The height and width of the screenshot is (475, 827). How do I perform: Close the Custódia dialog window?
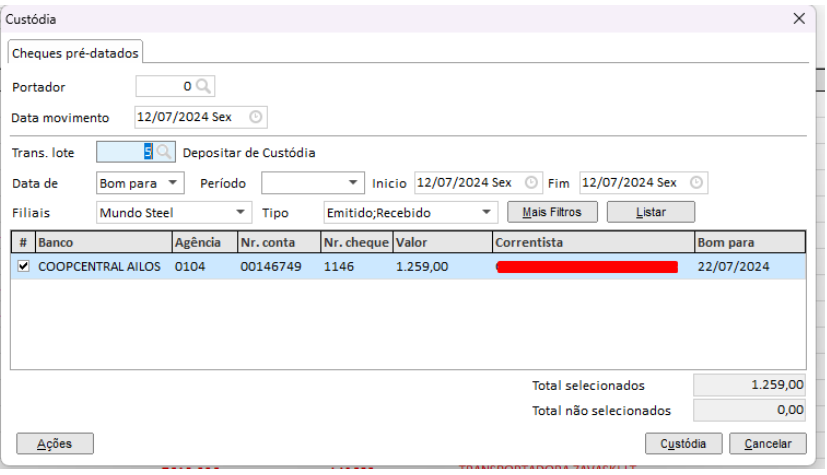[x=799, y=19]
